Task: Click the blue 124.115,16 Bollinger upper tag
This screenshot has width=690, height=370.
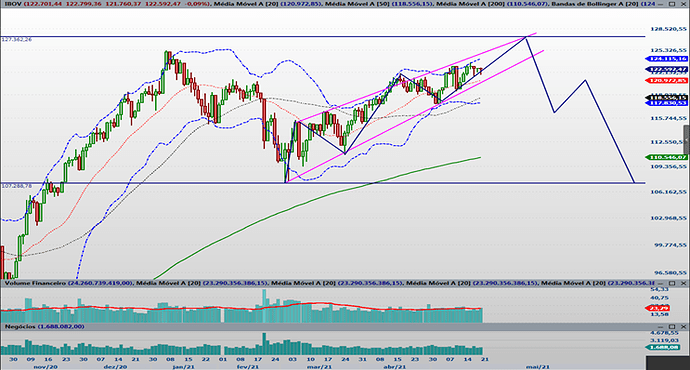Action: (x=666, y=59)
